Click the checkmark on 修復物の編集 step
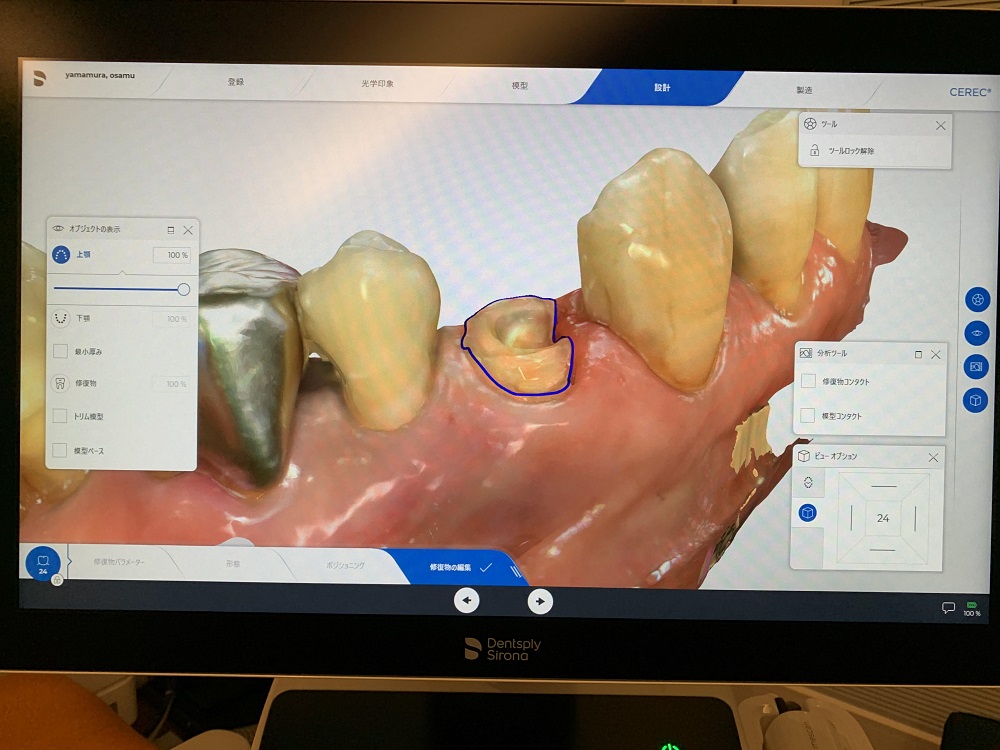The image size is (1000, 750). pos(485,567)
